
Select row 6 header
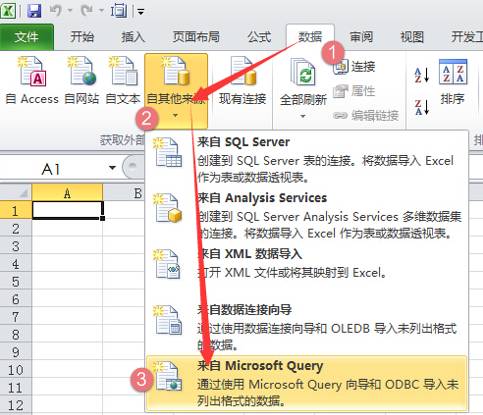click(x=16, y=299)
